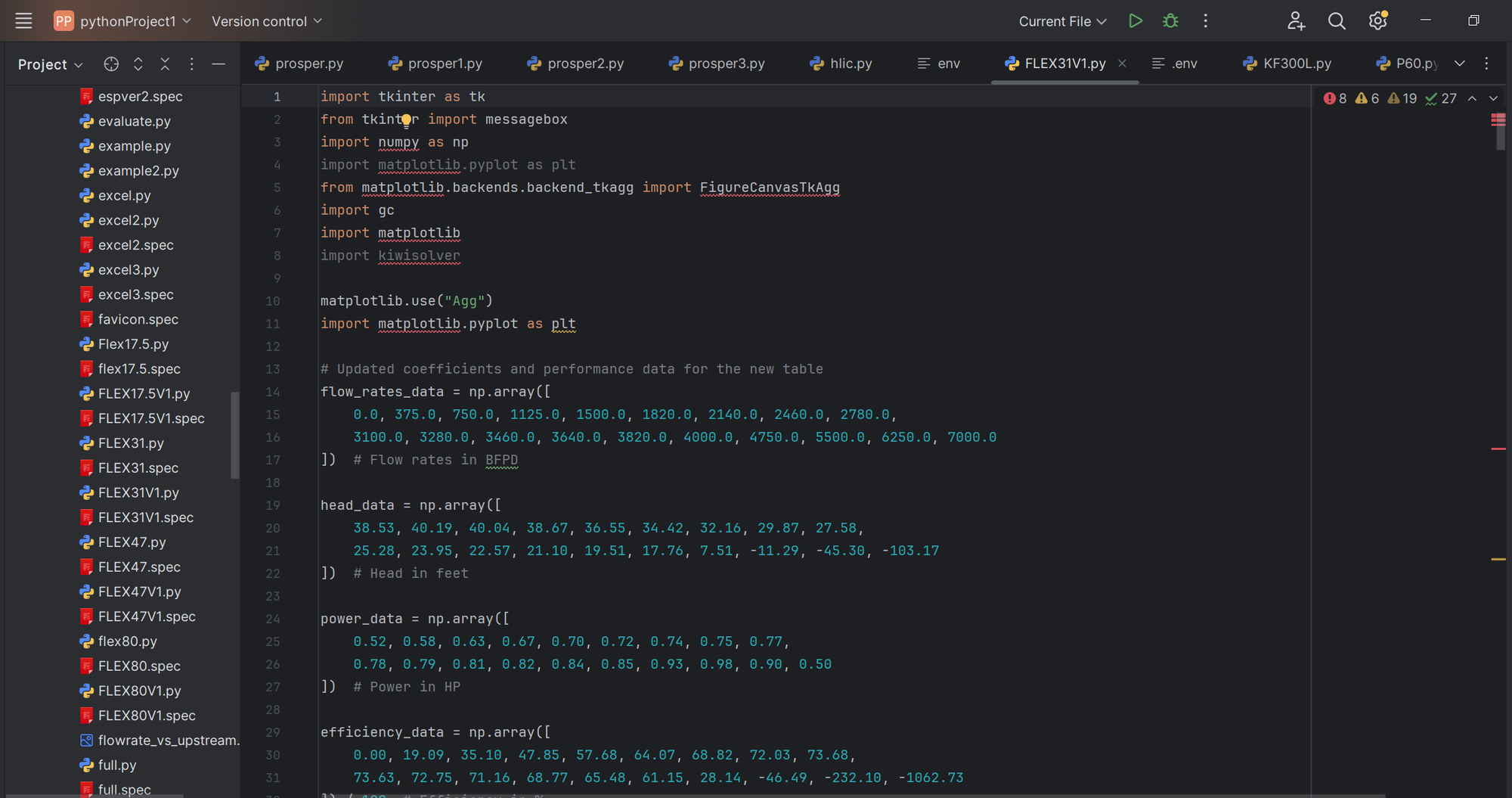Screen dimensions: 1512x798
Task: Open Search Everywhere magnifier icon
Action: click(x=1337, y=21)
